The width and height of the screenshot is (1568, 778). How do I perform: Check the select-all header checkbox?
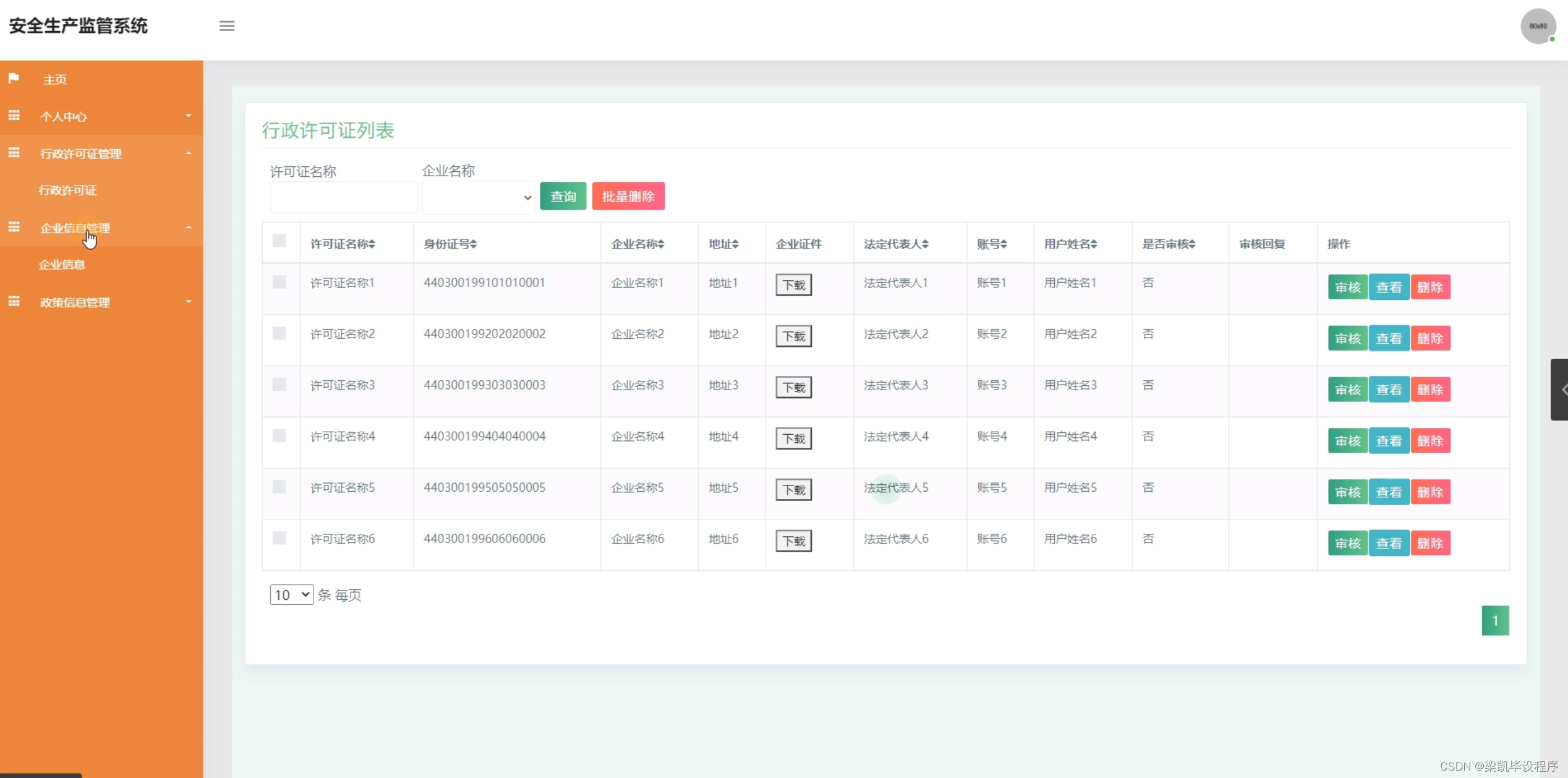click(279, 241)
